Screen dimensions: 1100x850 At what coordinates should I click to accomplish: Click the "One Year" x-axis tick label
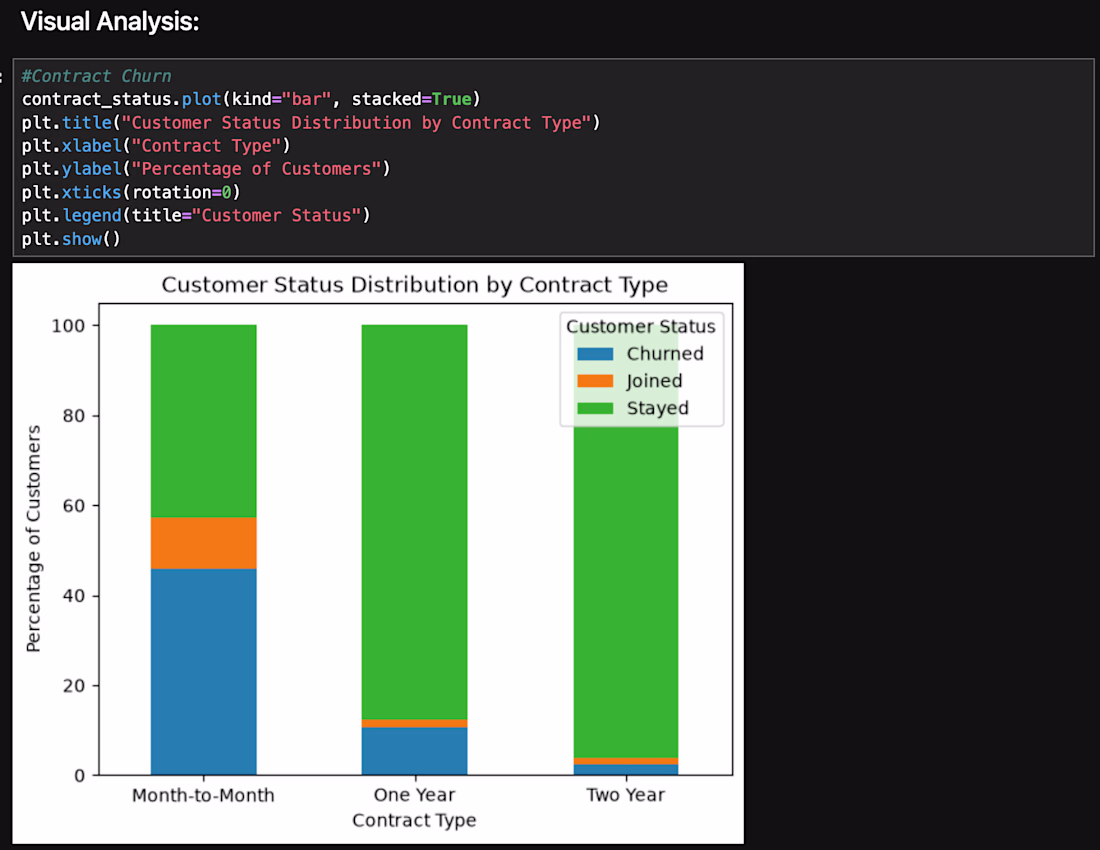415,795
